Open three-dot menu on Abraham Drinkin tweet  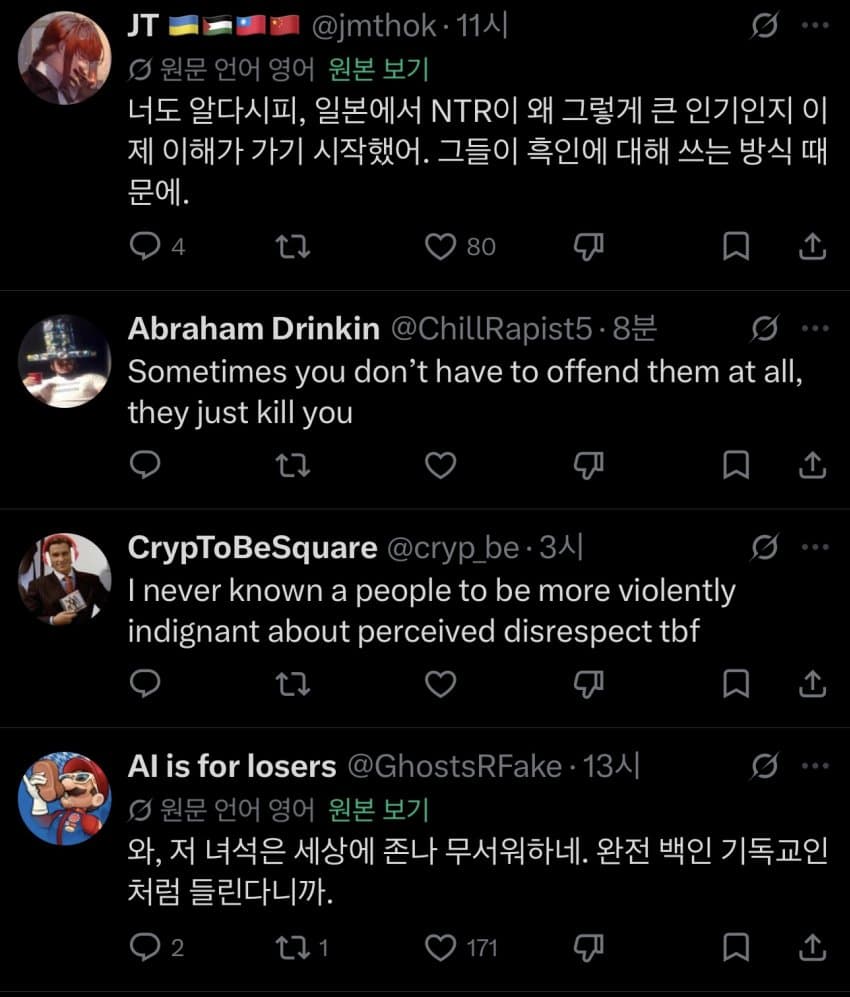[x=816, y=329]
